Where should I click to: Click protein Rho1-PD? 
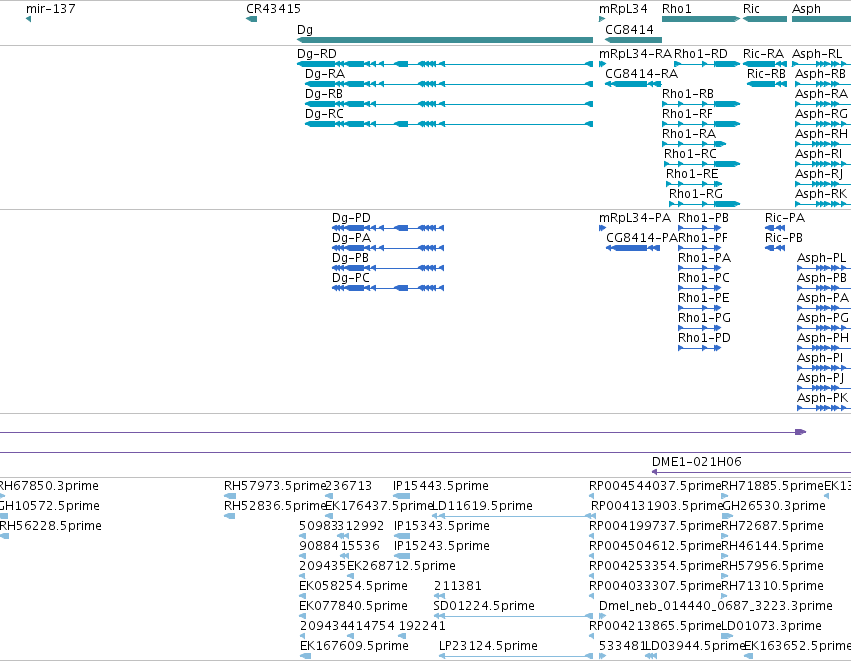point(700,348)
